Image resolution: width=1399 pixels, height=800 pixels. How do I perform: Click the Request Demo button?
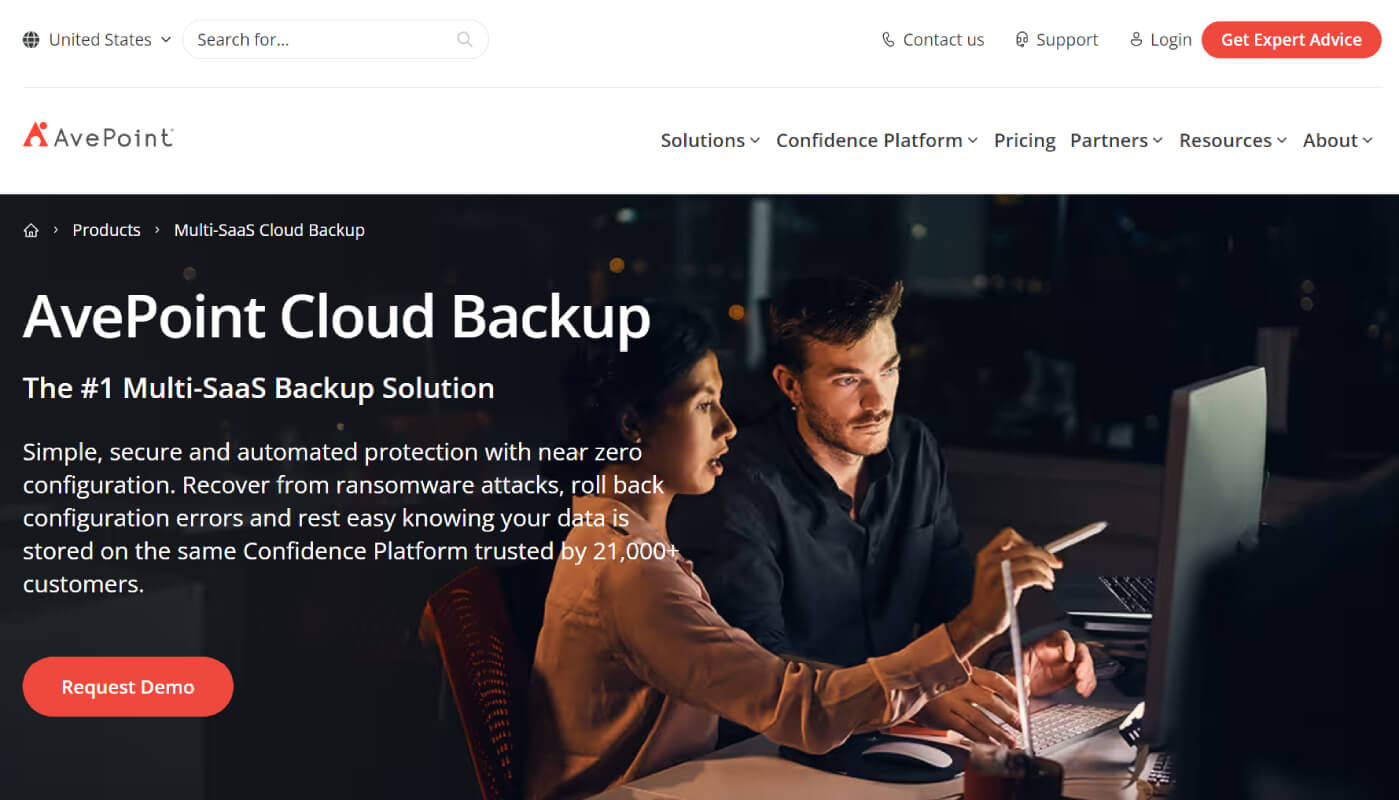tap(128, 687)
